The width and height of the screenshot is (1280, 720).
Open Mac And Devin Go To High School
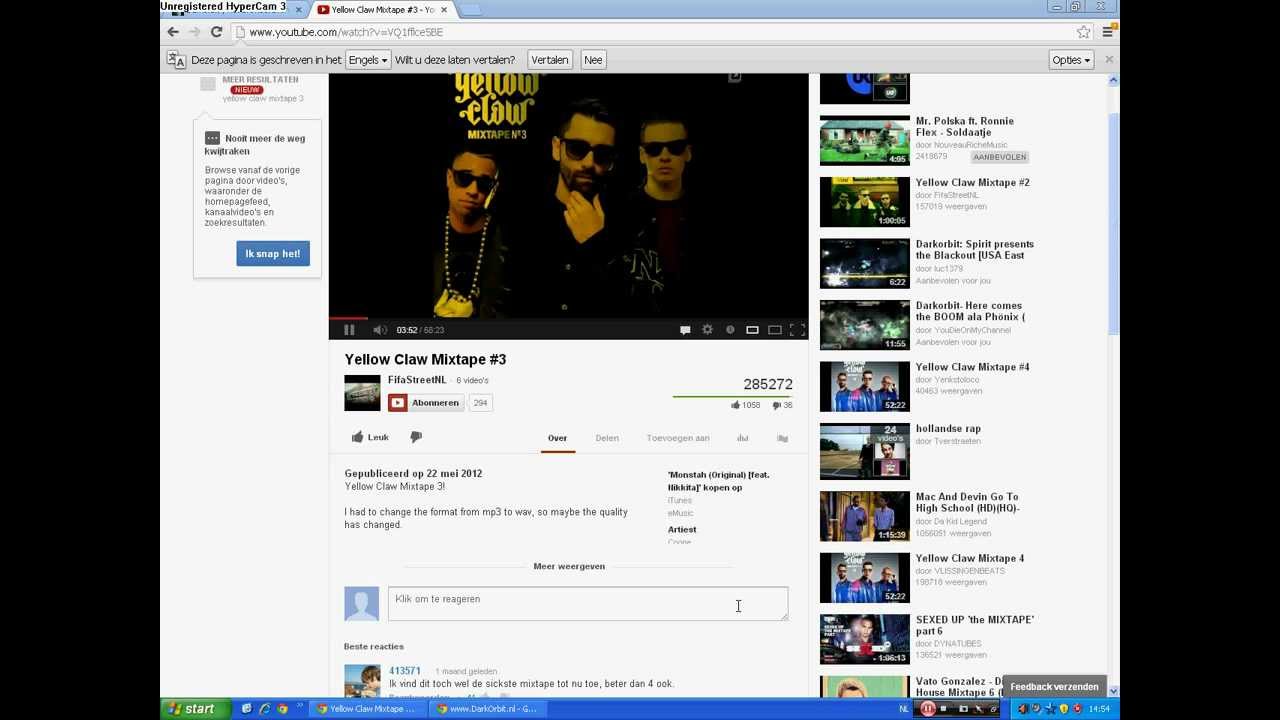pos(865,516)
